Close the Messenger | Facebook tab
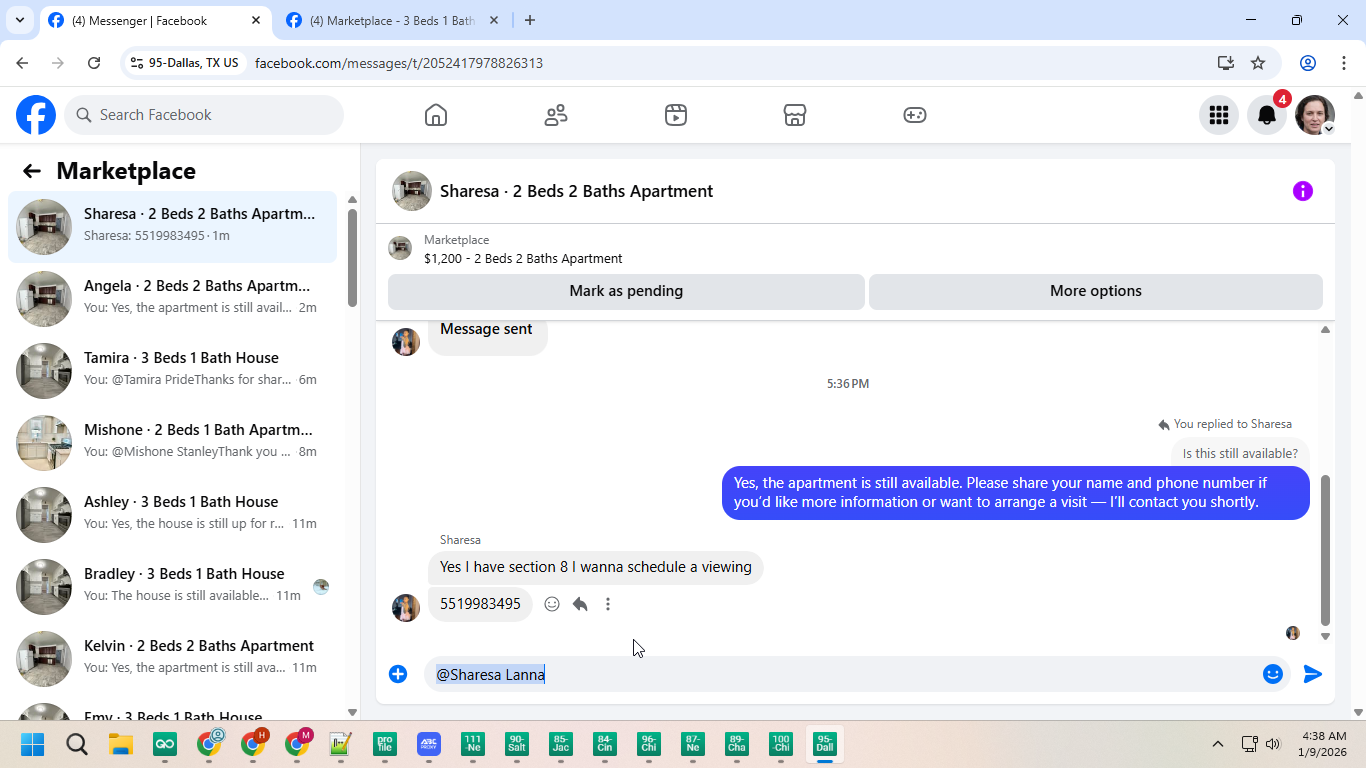Screen dimensions: 1366x768 256,20
